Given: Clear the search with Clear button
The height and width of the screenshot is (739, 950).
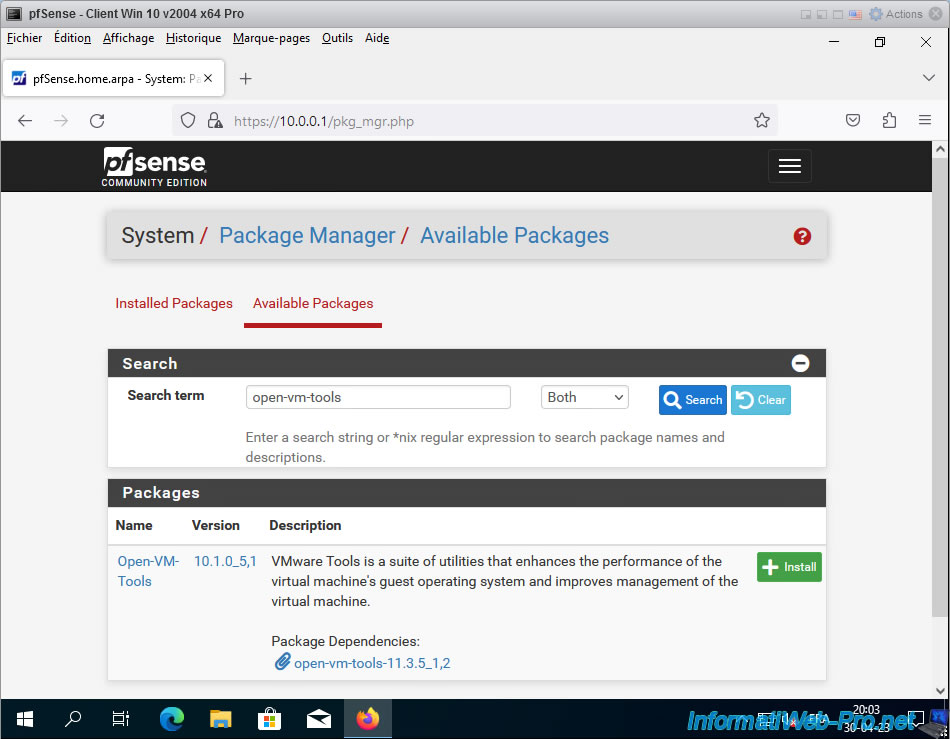Looking at the screenshot, I should click(x=761, y=400).
